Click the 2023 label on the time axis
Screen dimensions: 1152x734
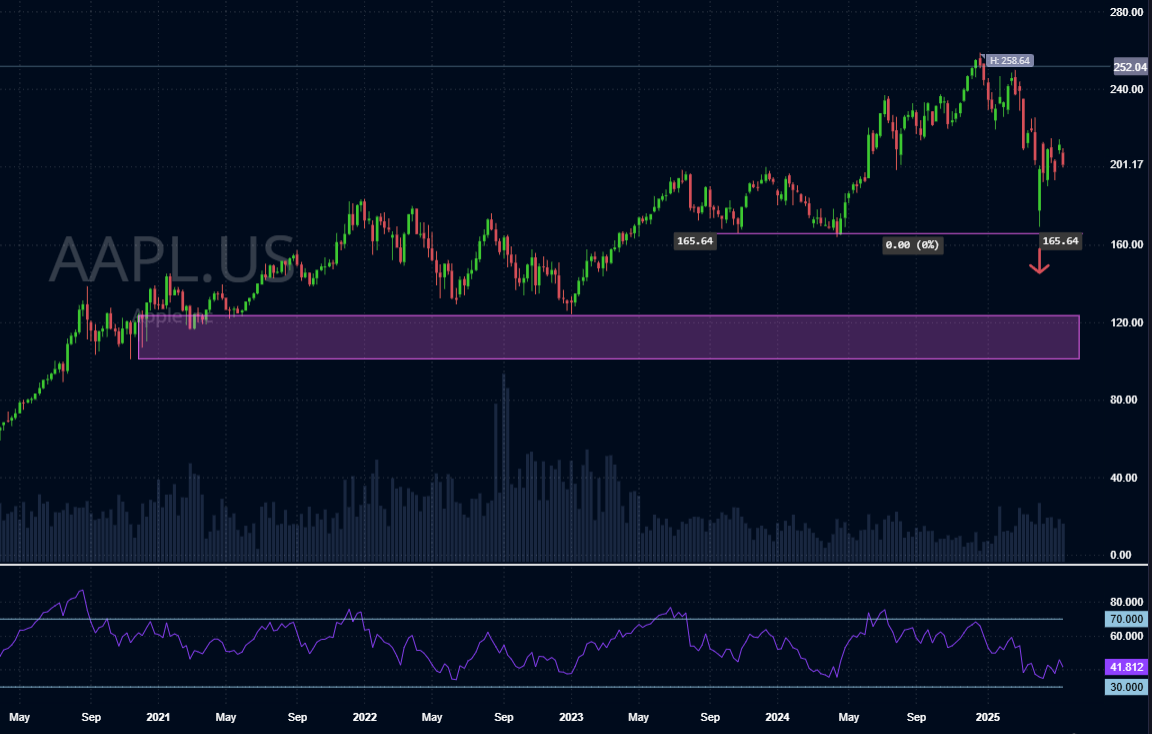point(571,717)
